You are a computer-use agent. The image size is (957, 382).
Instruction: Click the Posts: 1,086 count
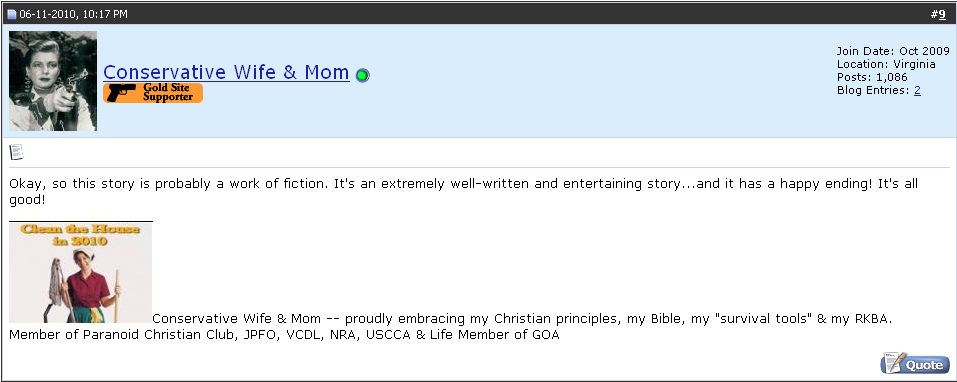[x=872, y=77]
